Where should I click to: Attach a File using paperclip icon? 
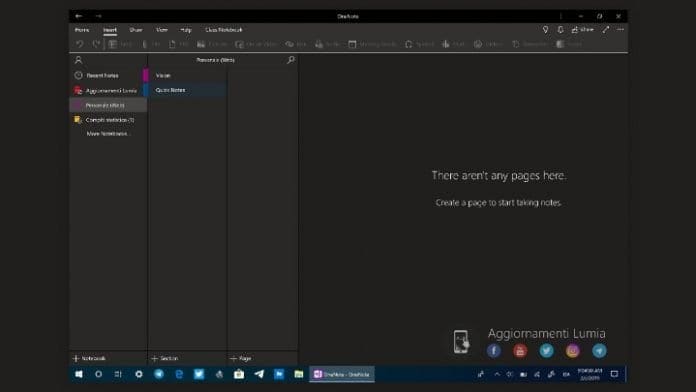pyautogui.click(x=151, y=44)
